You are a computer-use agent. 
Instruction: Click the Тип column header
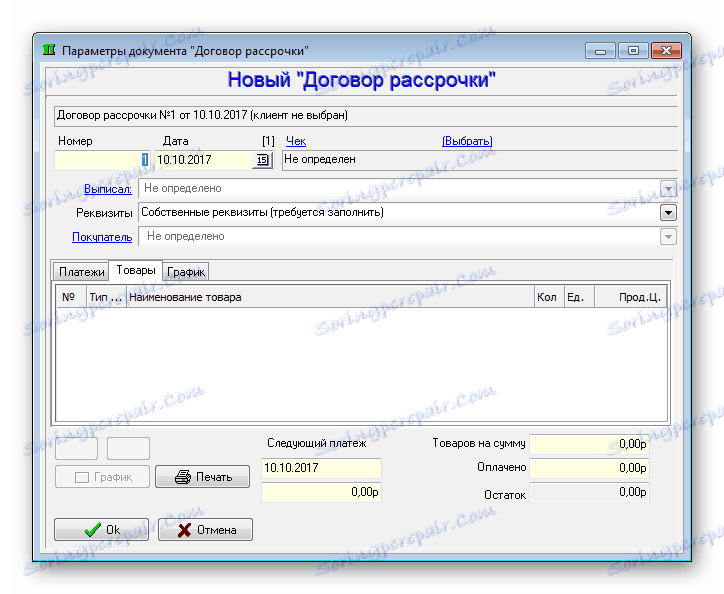point(106,297)
